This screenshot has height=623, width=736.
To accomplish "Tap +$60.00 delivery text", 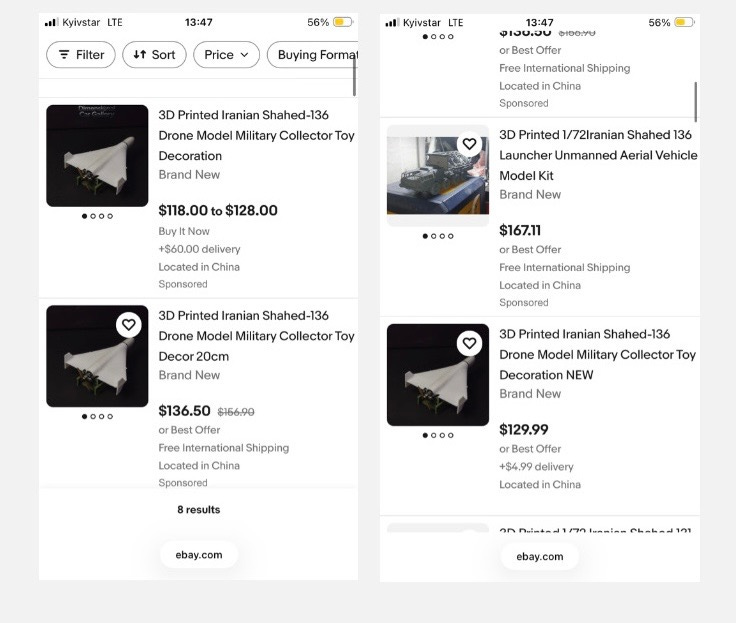I will [x=199, y=249].
